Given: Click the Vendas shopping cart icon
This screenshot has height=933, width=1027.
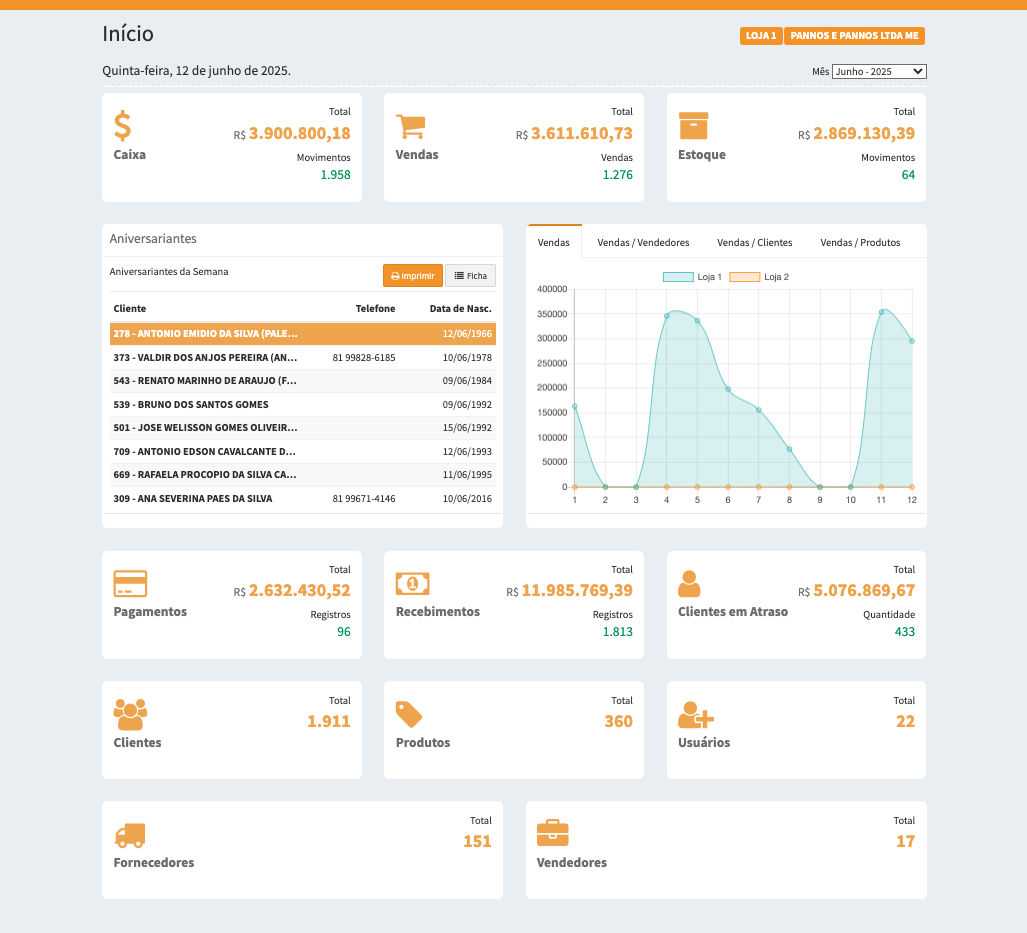Looking at the screenshot, I should point(411,126).
